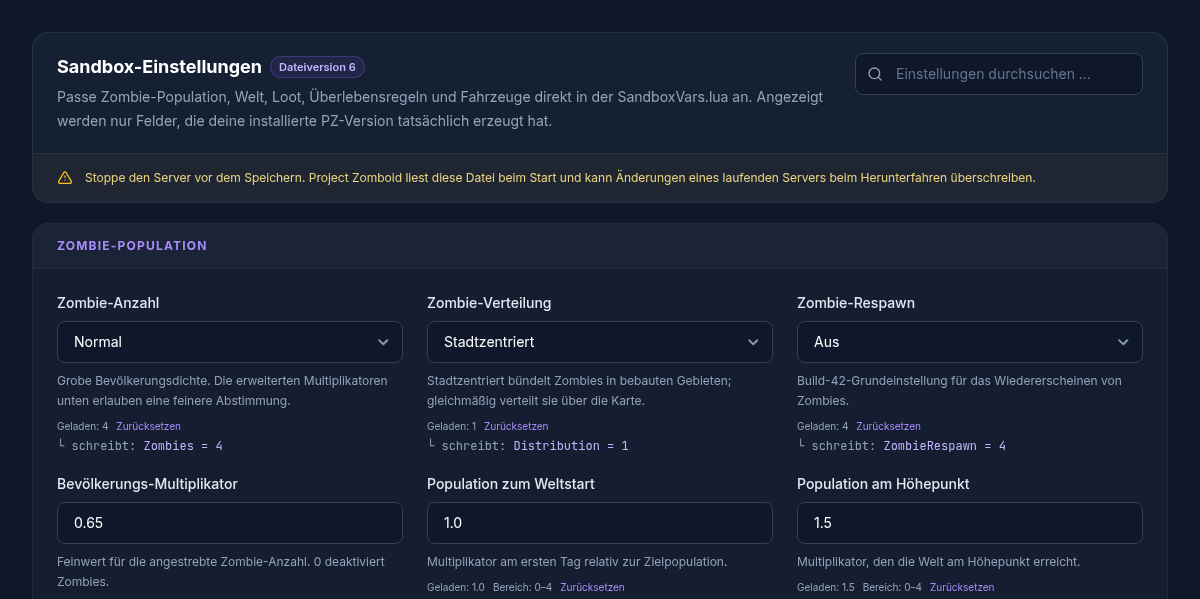The width and height of the screenshot is (1200, 599).
Task: Click the Population am Höhepunkt input field
Action: [970, 523]
